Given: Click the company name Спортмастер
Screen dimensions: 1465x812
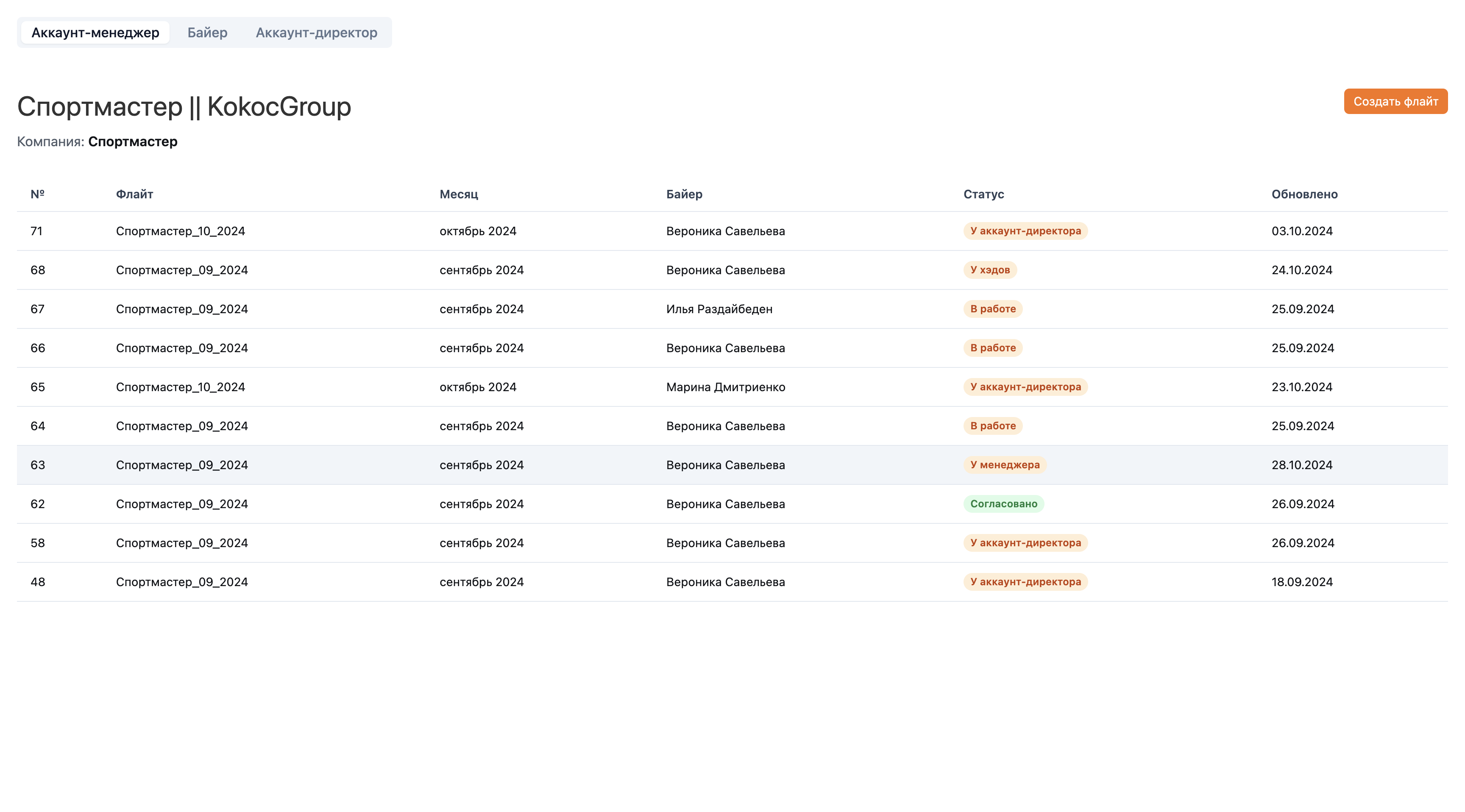Looking at the screenshot, I should (x=133, y=142).
